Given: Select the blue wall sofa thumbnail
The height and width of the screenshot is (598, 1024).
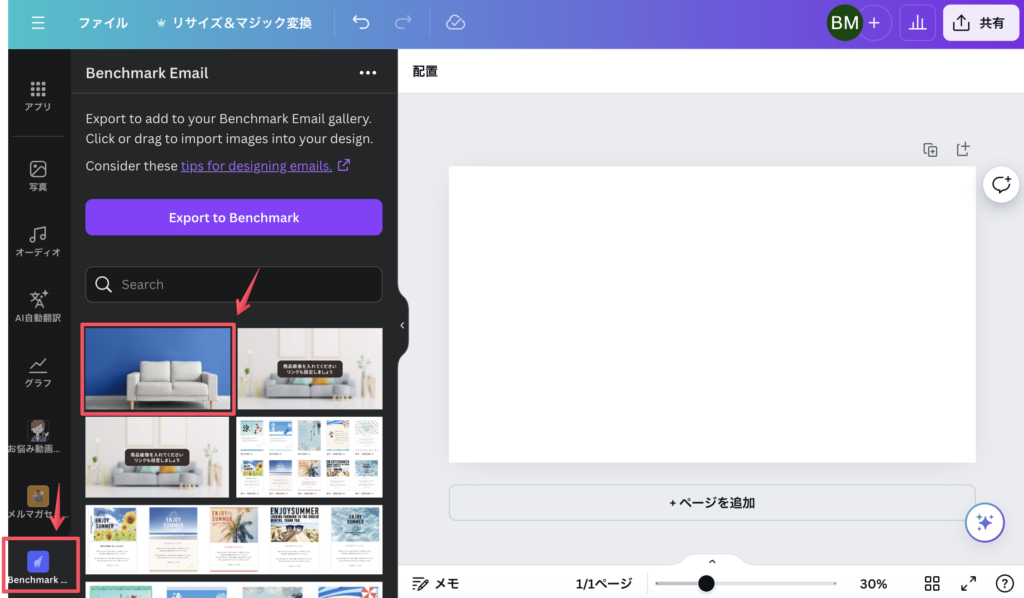Looking at the screenshot, I should pos(158,368).
